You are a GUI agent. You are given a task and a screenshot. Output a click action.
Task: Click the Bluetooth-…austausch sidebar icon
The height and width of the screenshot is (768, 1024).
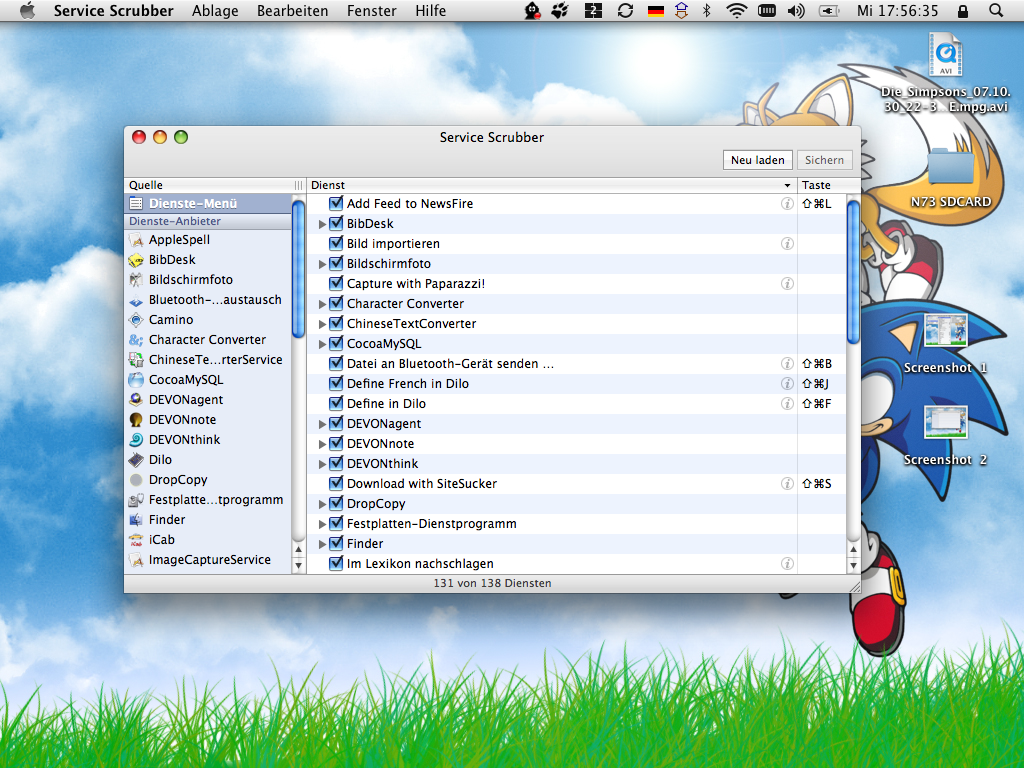point(136,300)
